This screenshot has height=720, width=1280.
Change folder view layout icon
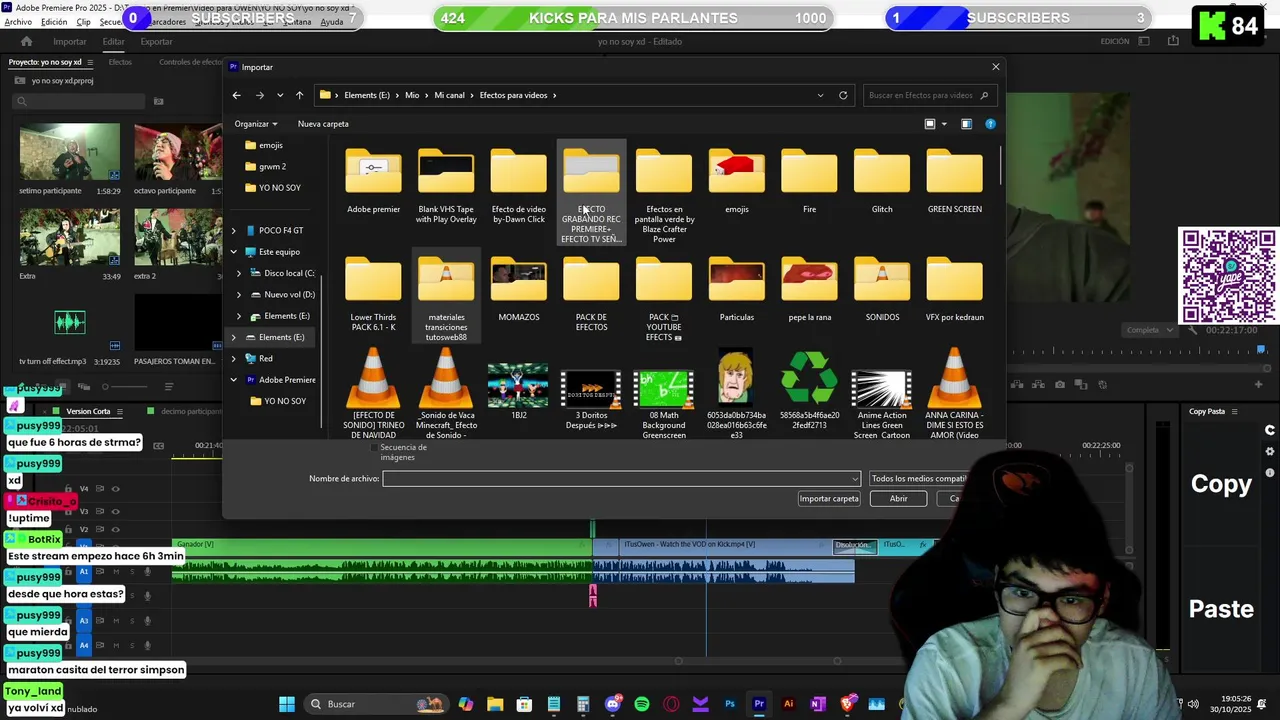(x=930, y=124)
